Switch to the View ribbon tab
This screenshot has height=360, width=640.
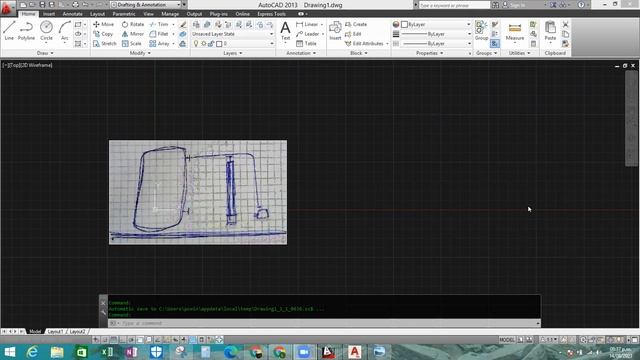point(149,14)
